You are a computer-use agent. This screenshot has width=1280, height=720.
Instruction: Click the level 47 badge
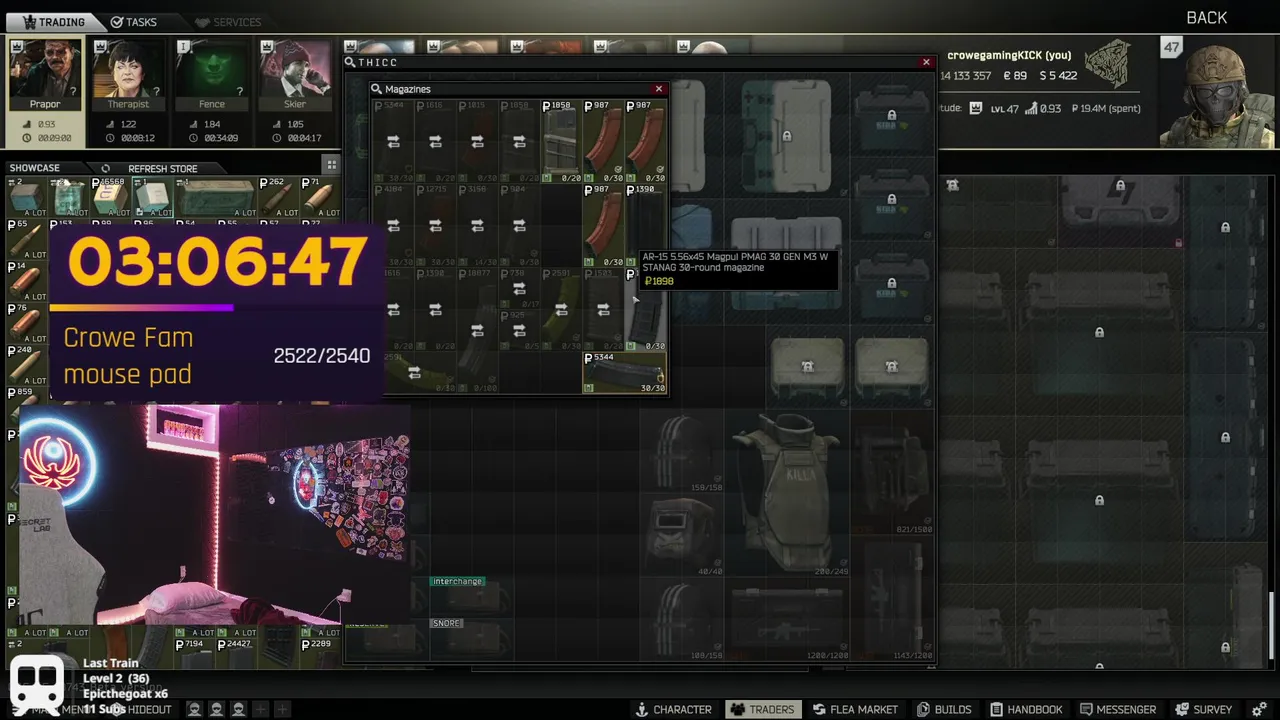1171,47
